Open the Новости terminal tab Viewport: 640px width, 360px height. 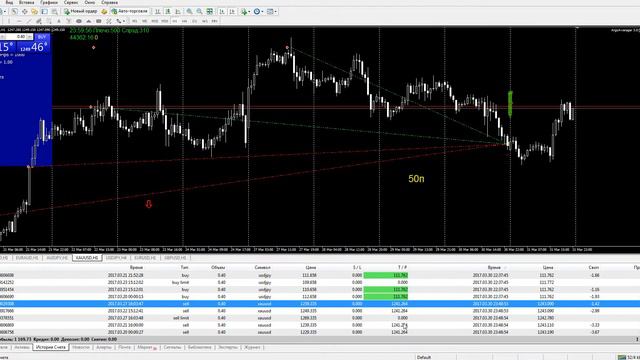pos(81,347)
